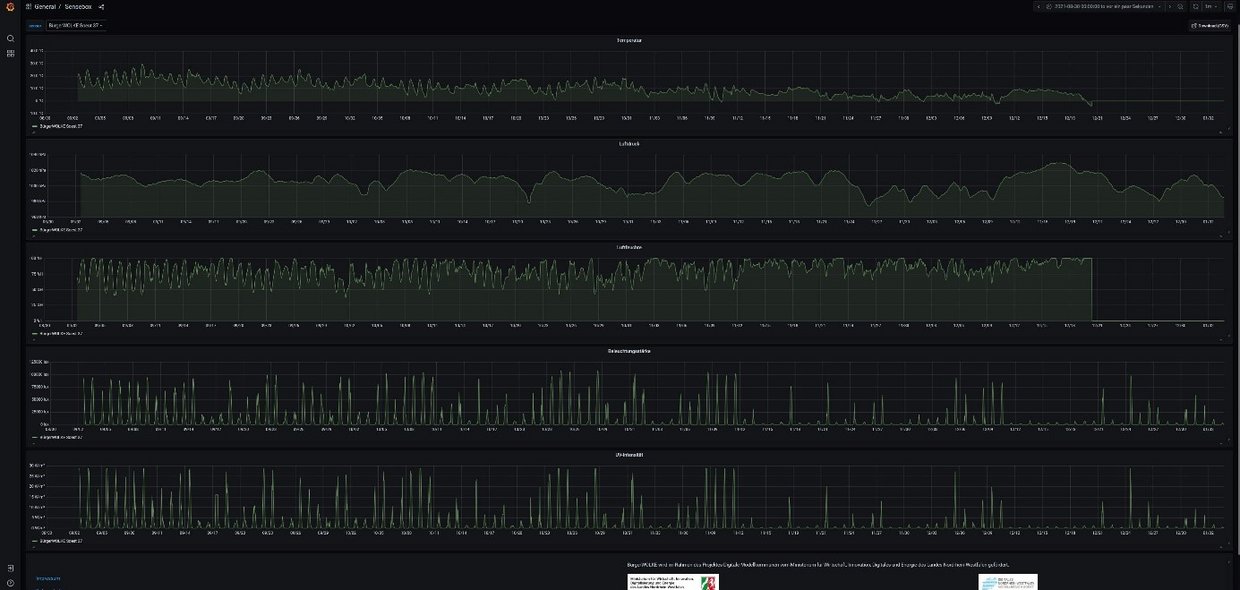The image size is (1240, 590).
Task: Open the BürgerWOLKE sensor variable dropdown
Action: (76, 24)
